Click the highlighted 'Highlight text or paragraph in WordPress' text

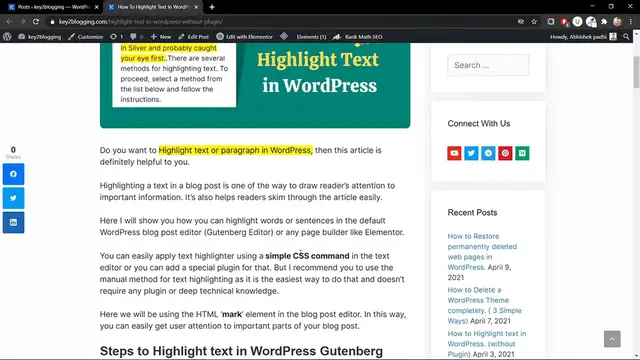pos(236,150)
